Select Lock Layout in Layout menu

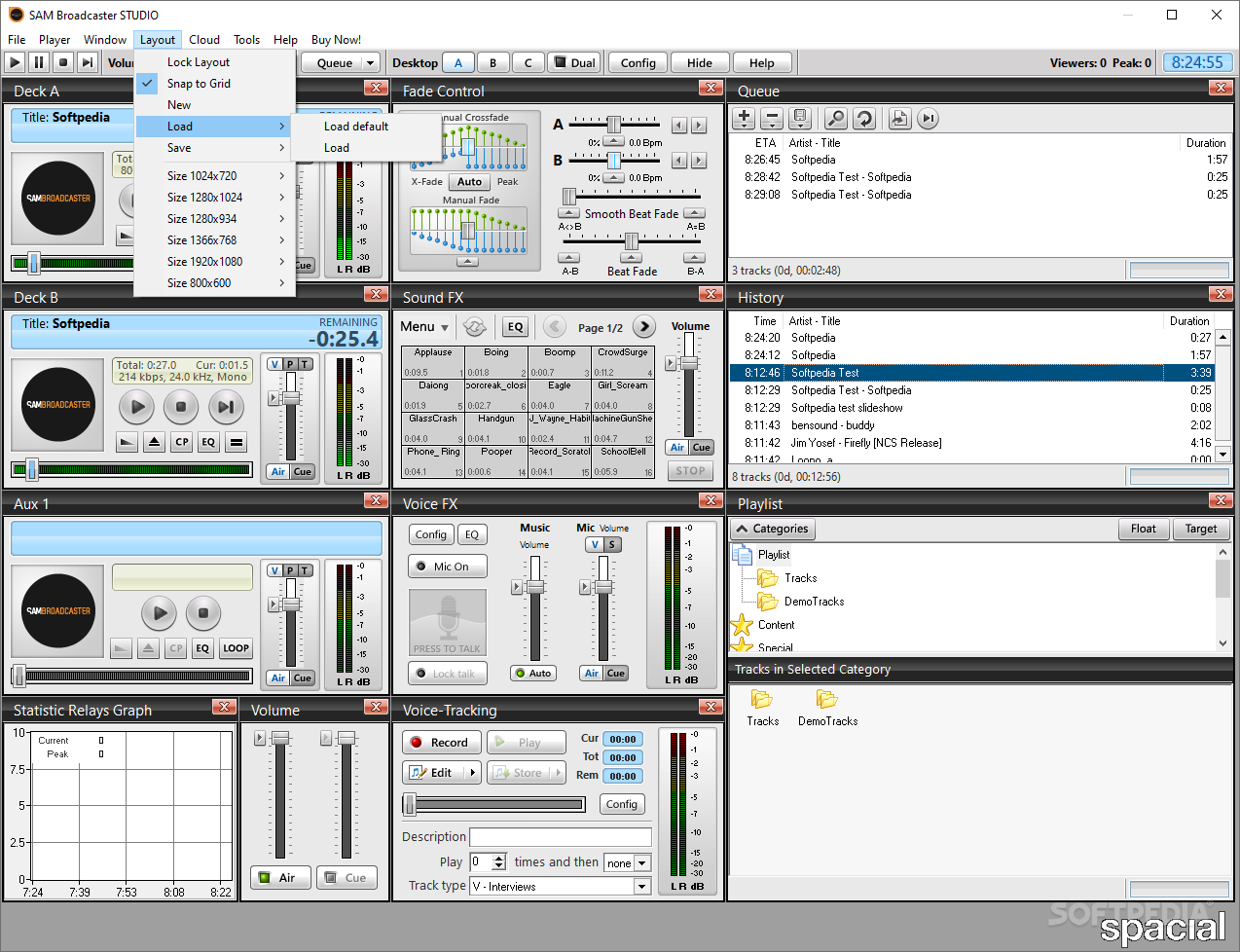pos(199,62)
